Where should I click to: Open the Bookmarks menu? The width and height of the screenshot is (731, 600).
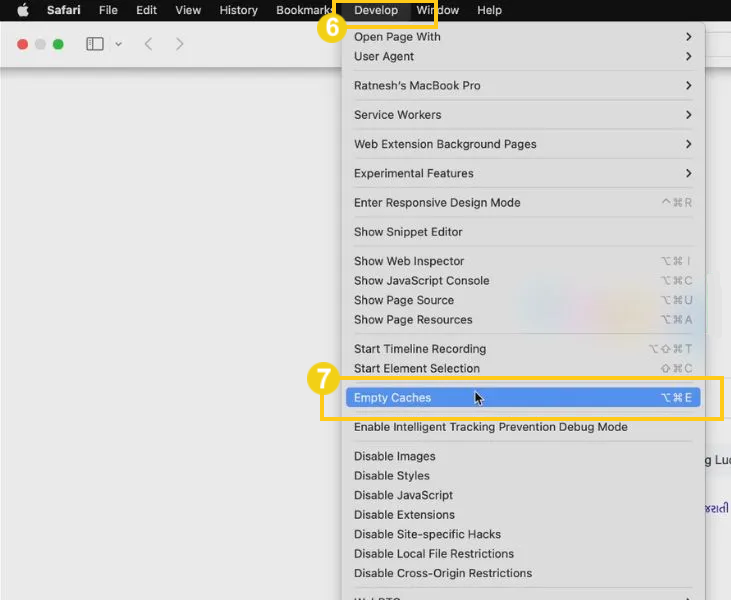pos(303,10)
